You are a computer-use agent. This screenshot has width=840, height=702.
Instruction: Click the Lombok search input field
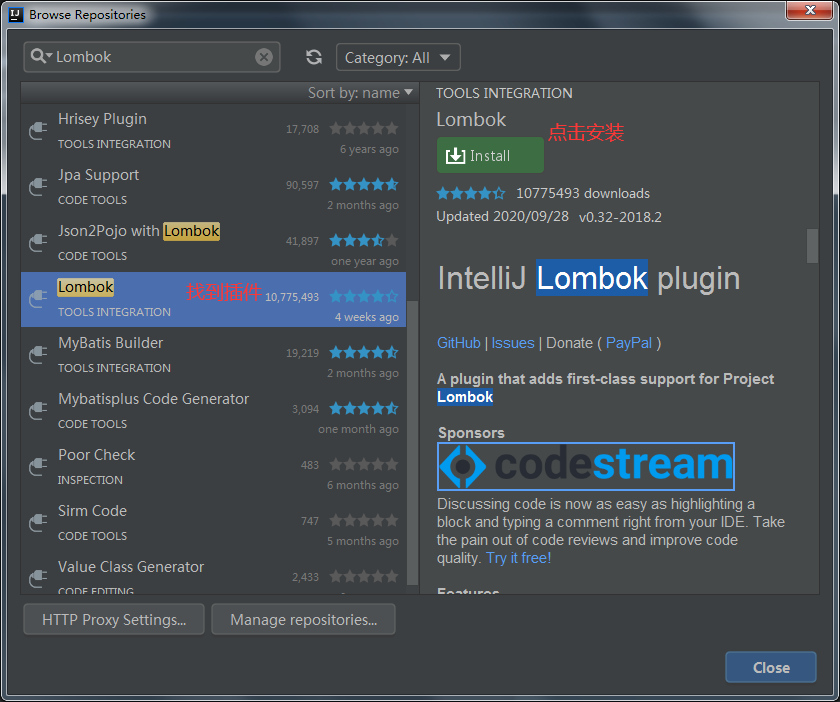(152, 57)
